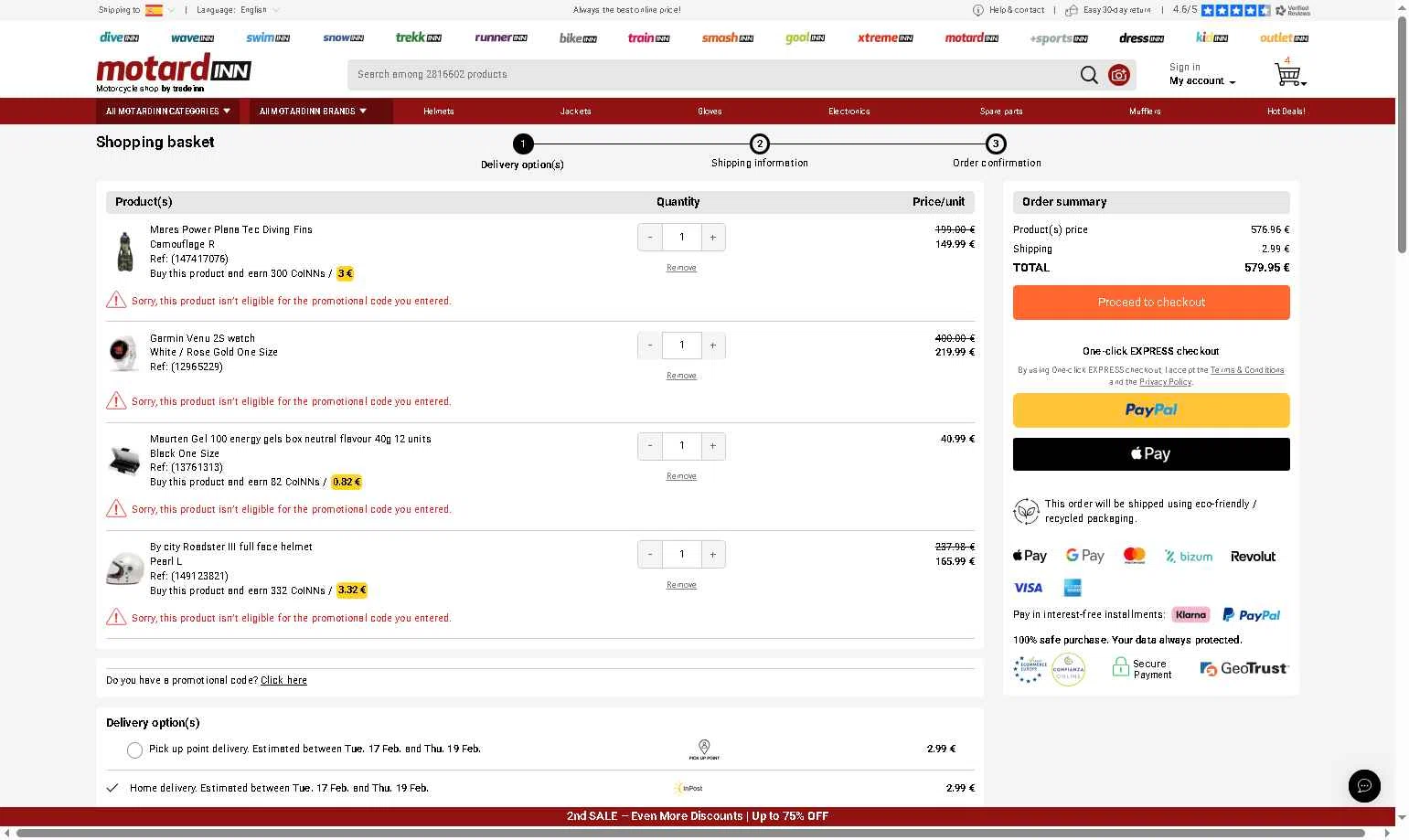
Task: Remove the By city Roadster helmet
Action: tap(681, 585)
